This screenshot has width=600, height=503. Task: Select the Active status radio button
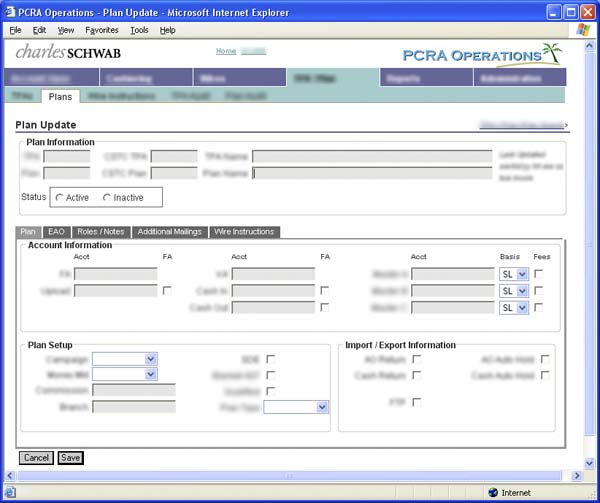click(x=59, y=198)
